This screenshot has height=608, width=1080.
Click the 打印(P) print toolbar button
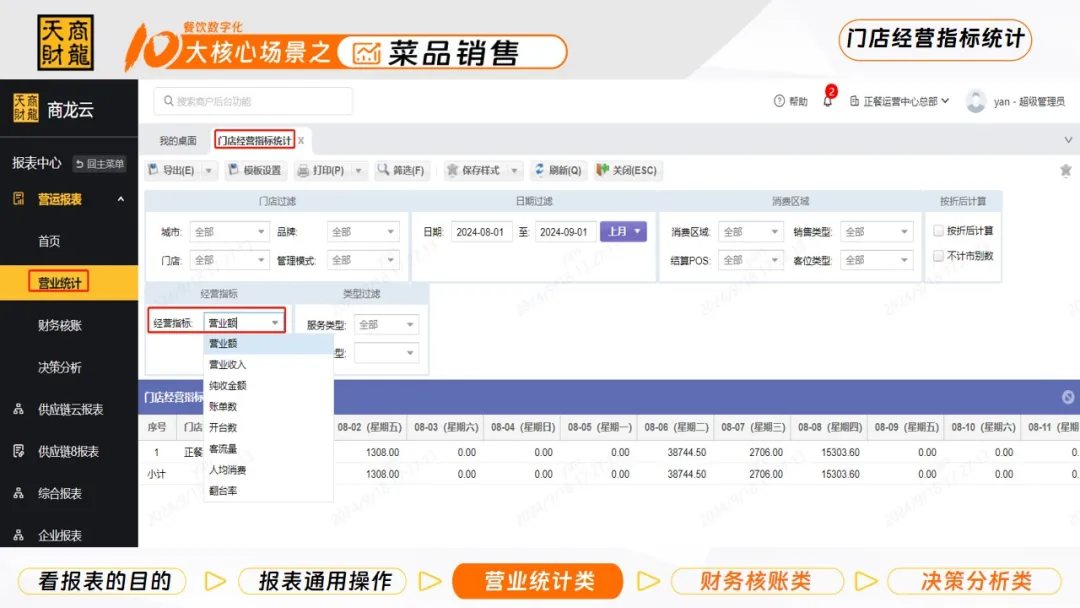[321, 170]
